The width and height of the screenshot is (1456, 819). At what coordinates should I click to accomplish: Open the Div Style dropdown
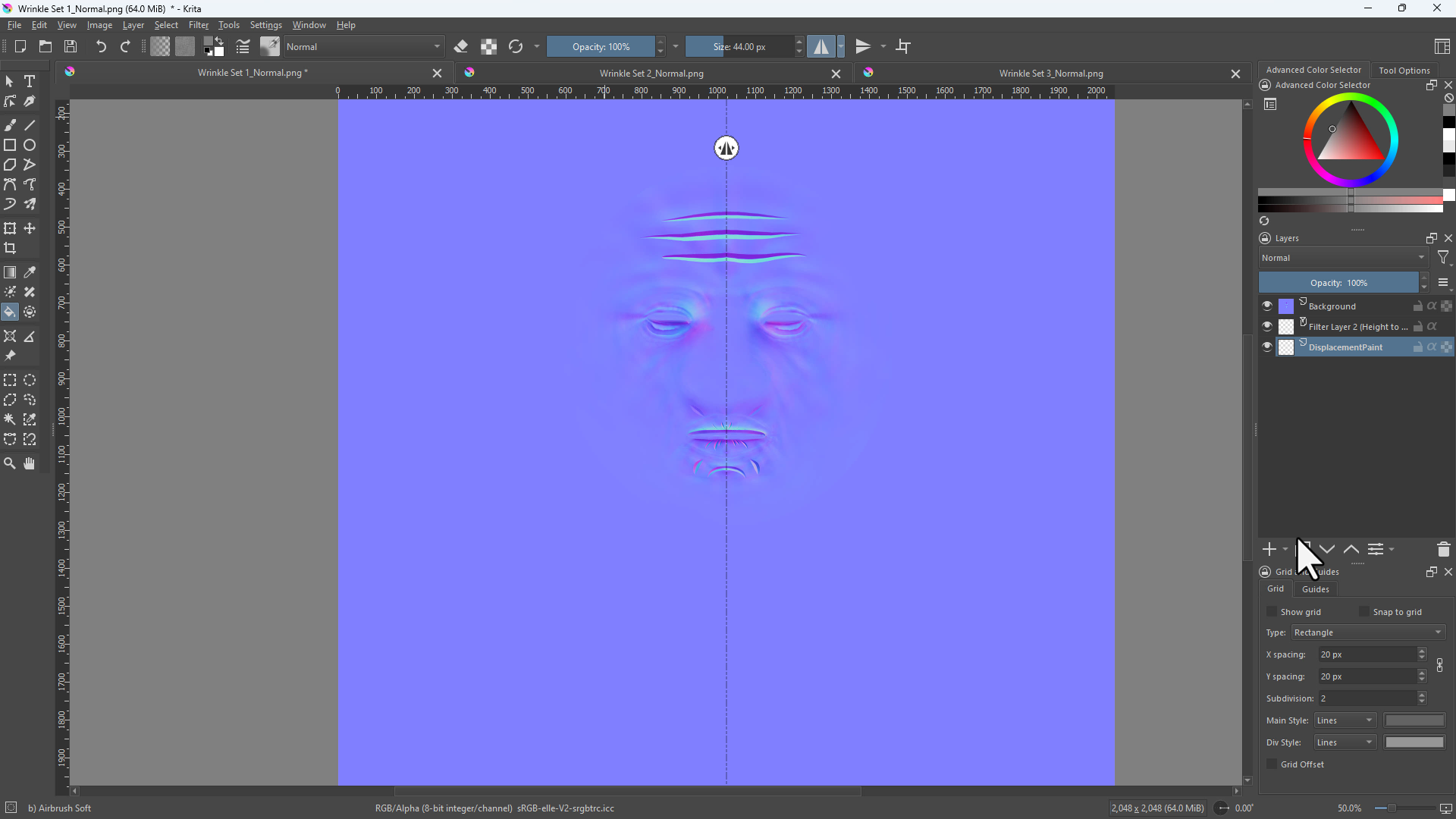tap(1345, 742)
